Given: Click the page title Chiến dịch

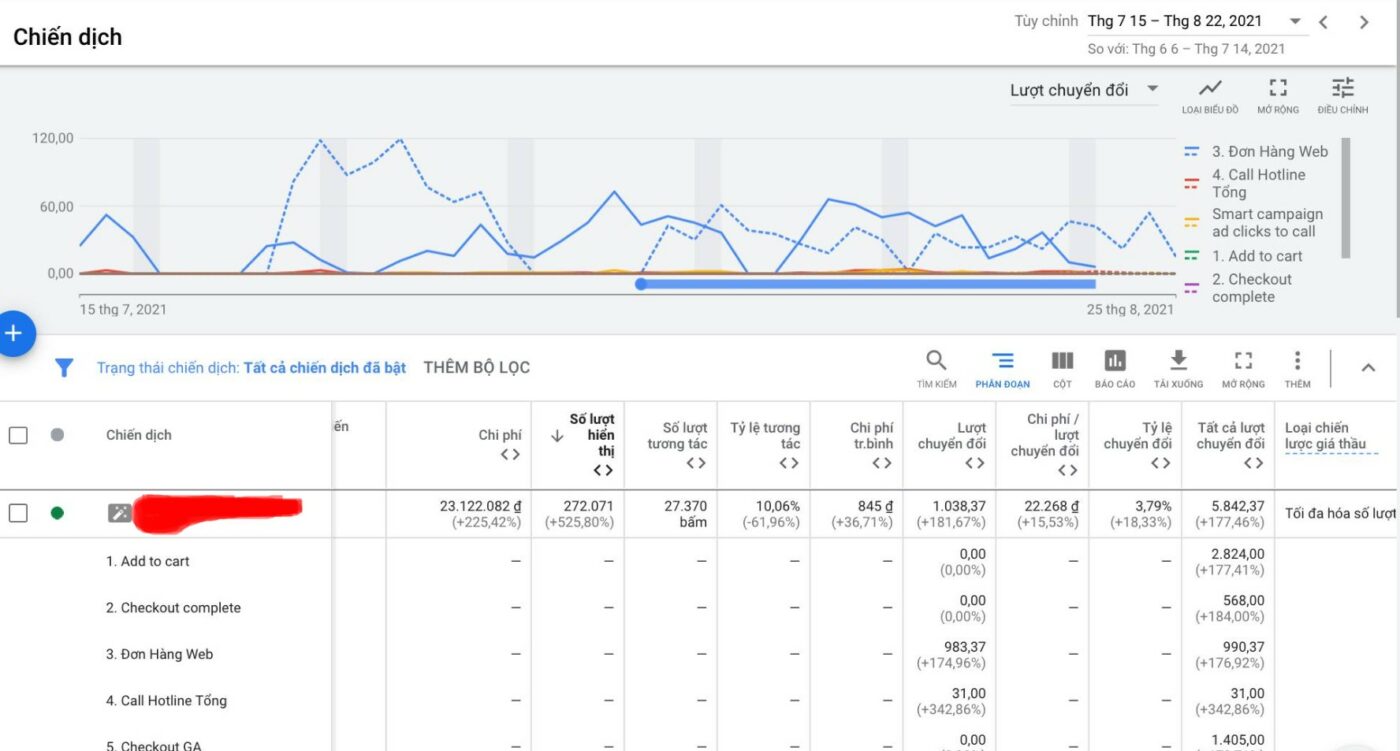Looking at the screenshot, I should pos(68,37).
